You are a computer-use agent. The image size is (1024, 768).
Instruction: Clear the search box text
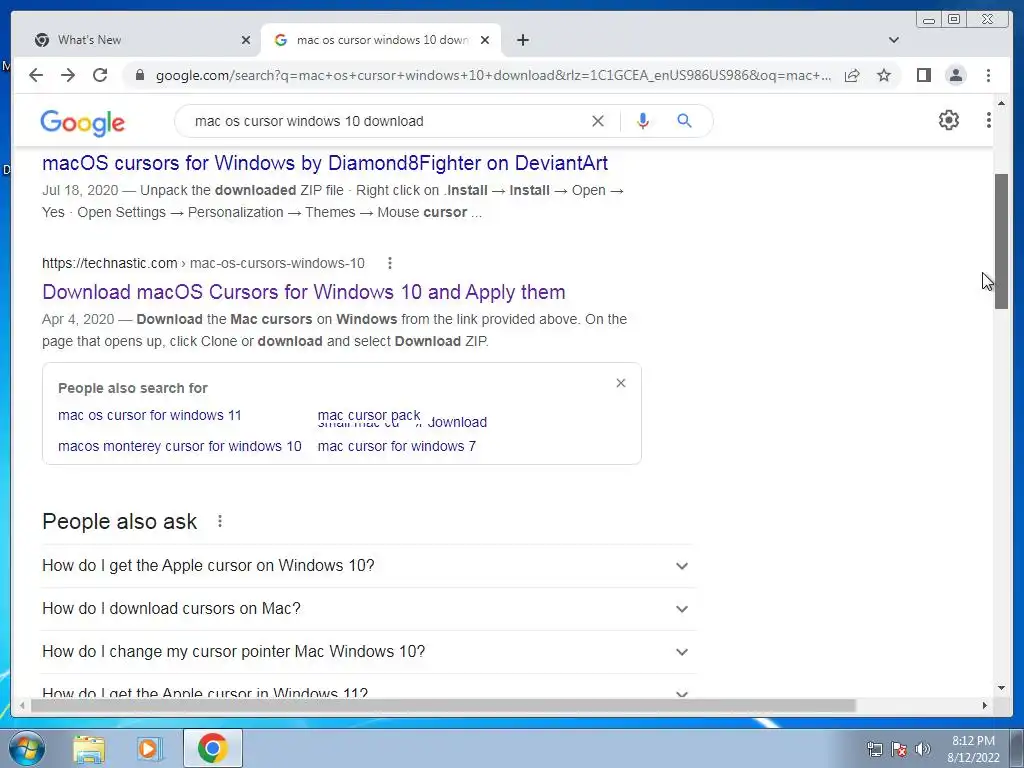[598, 121]
